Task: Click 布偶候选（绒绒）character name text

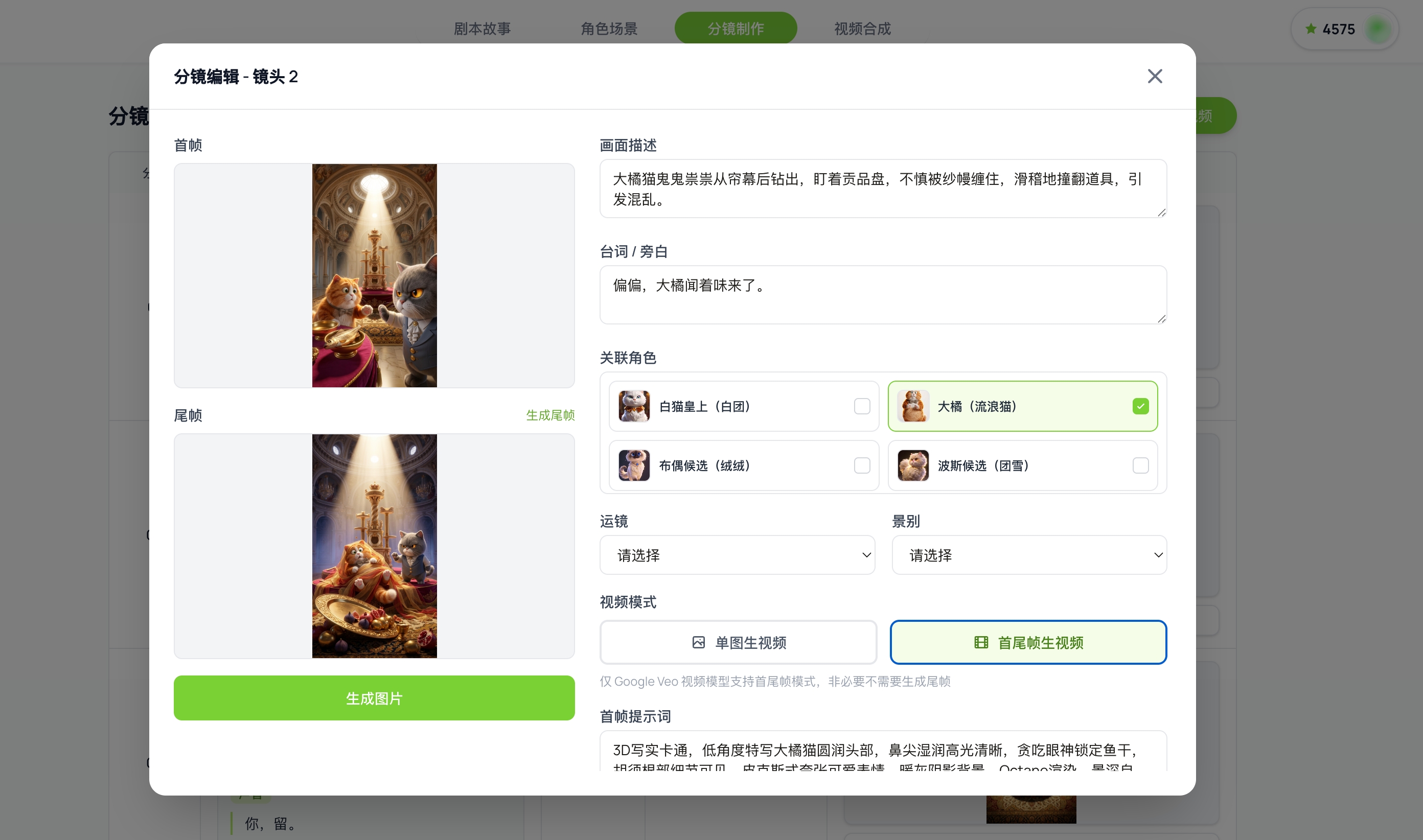Action: pyautogui.click(x=705, y=466)
